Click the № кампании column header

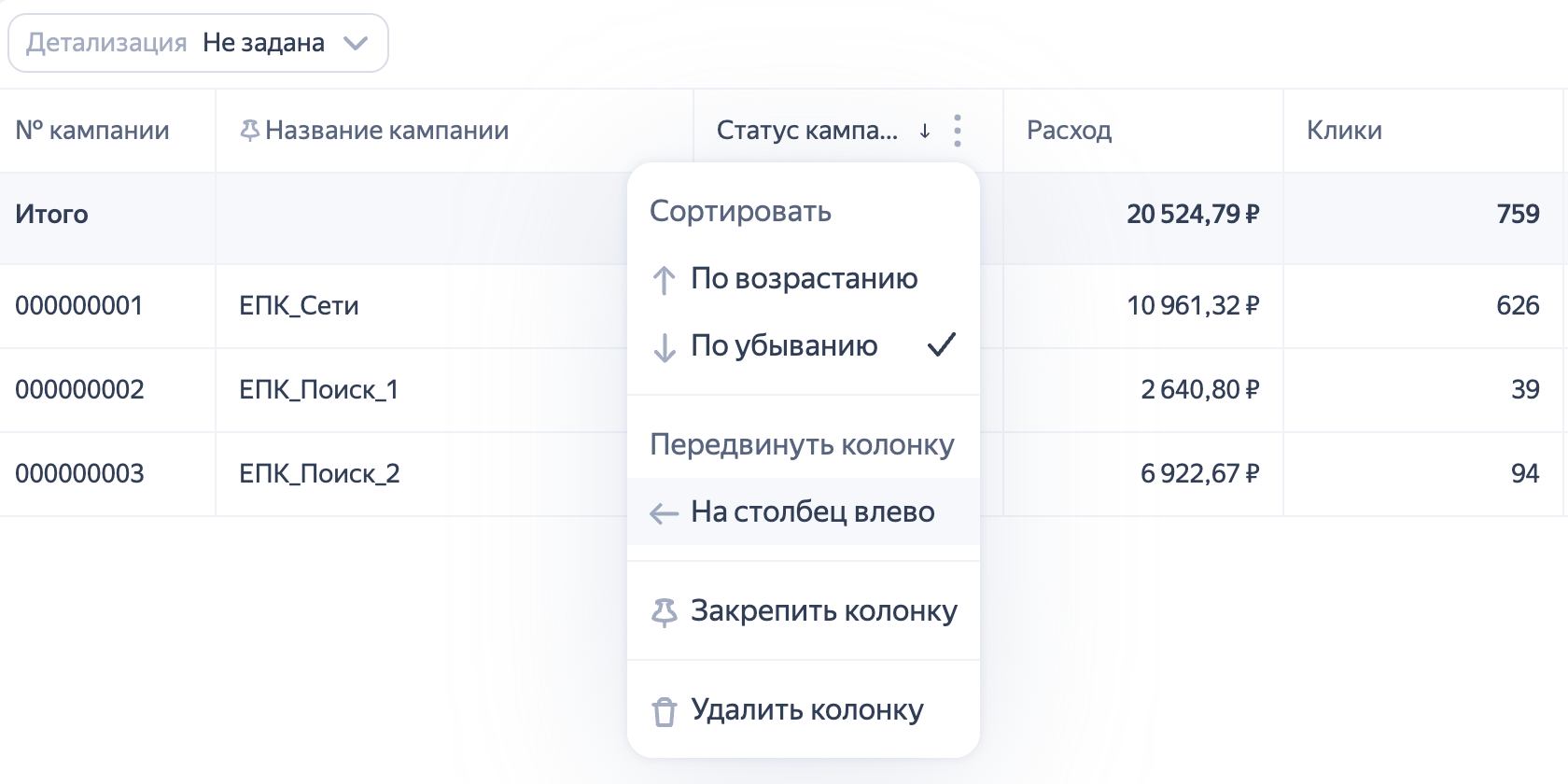(92, 131)
